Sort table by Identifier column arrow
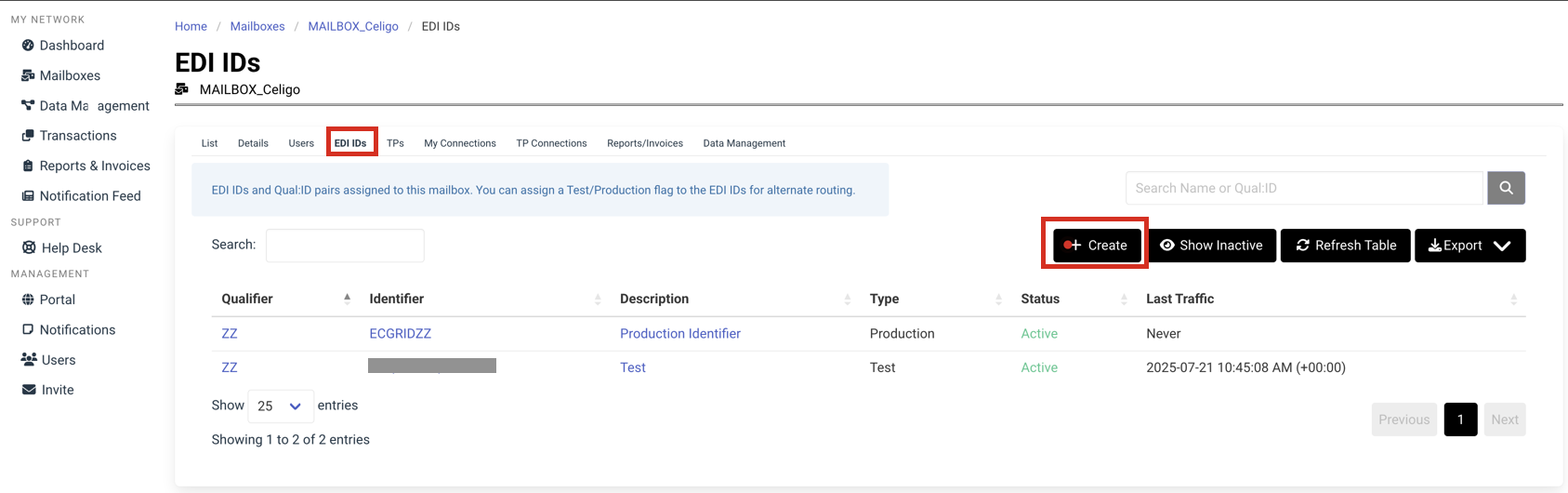 coord(598,299)
